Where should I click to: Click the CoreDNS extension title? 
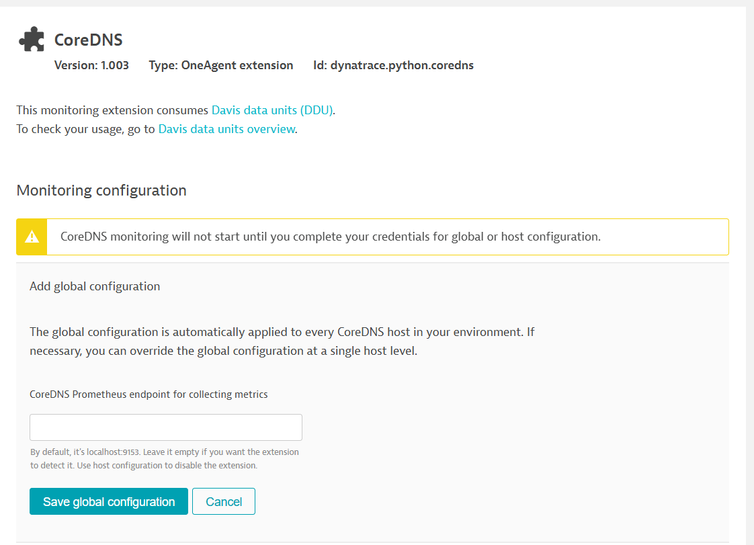[x=88, y=40]
